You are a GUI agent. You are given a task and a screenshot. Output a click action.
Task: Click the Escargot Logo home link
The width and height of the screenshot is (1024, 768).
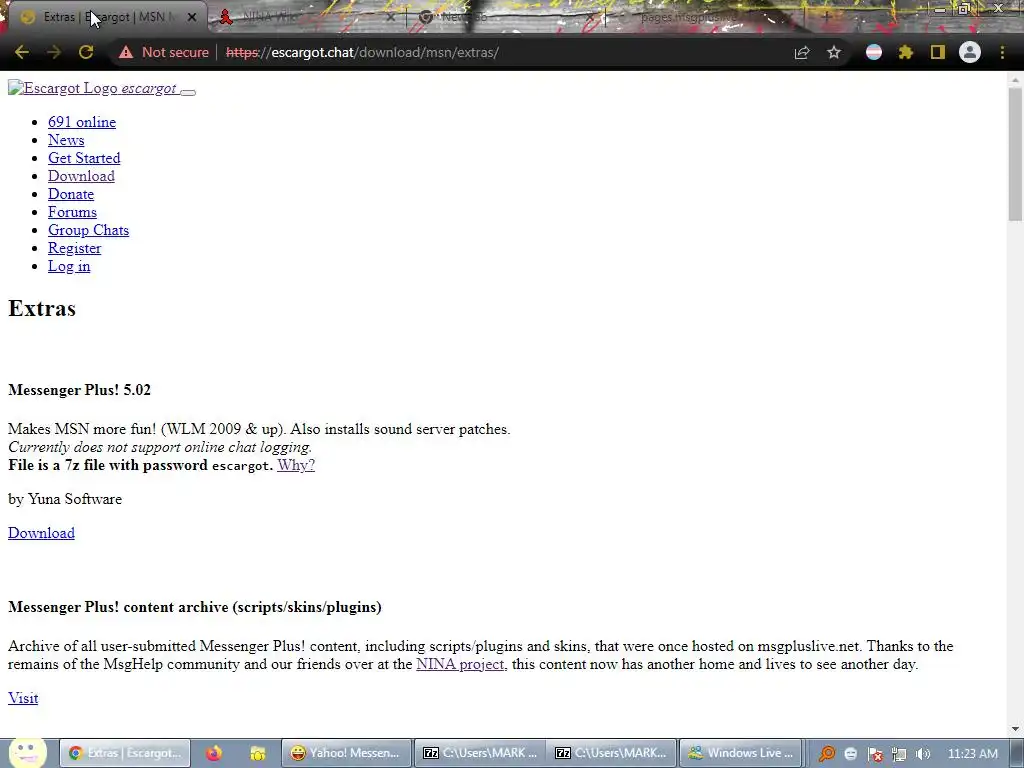click(93, 88)
